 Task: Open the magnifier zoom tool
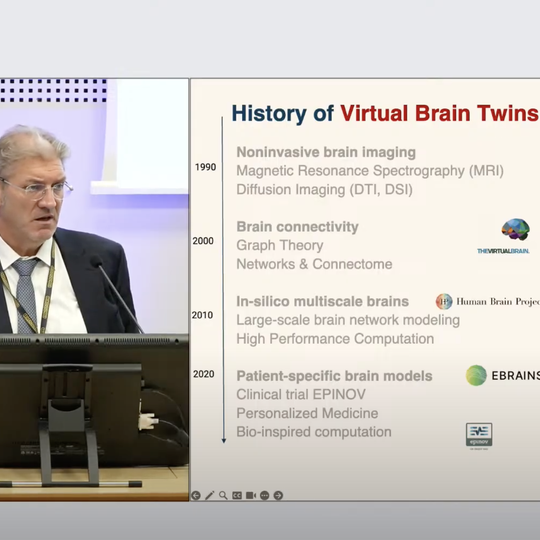[223, 495]
